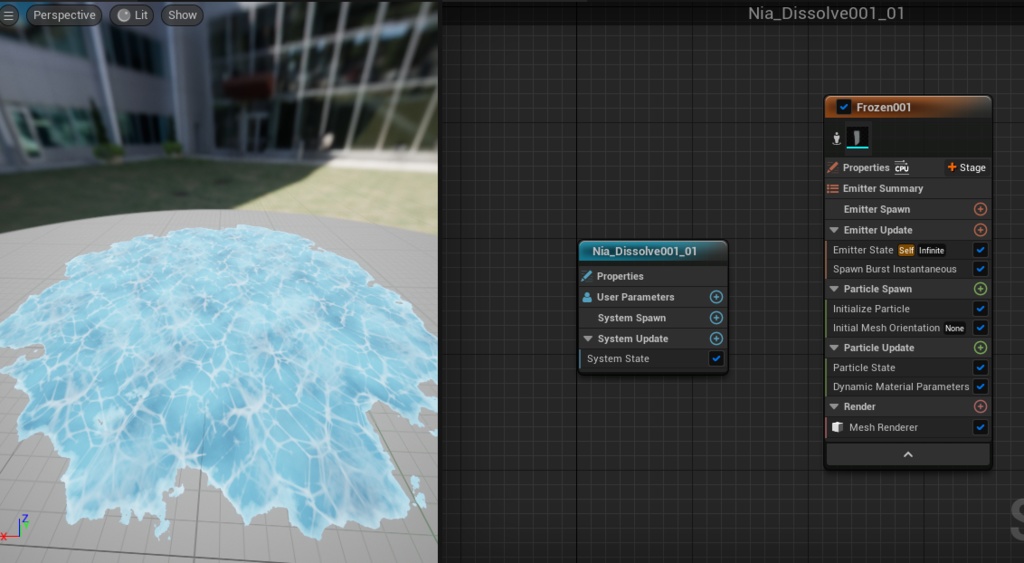Collapse the Particle Update section
This screenshot has height=563, width=1024.
click(834, 347)
